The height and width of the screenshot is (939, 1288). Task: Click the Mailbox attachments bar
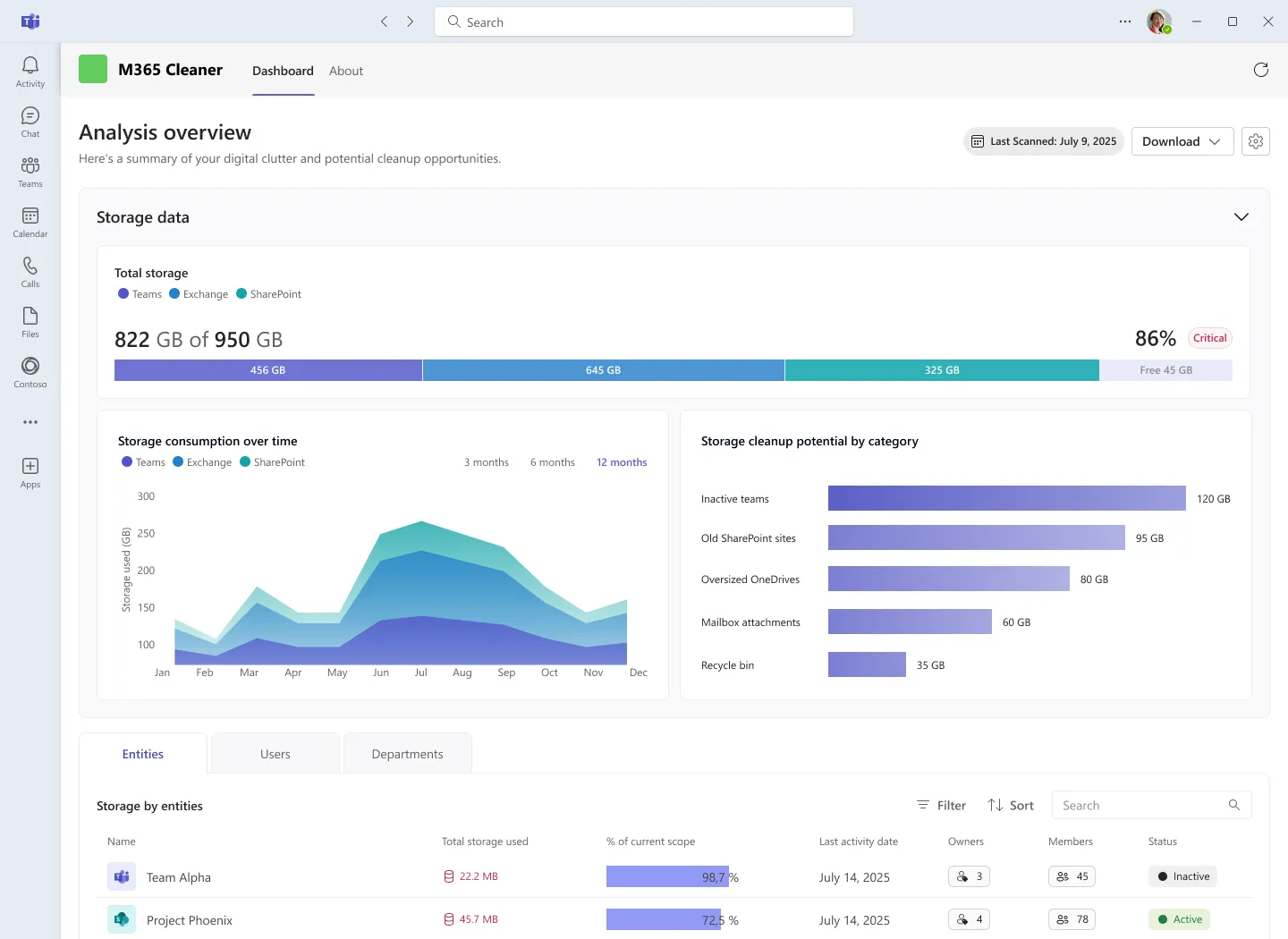910,622
